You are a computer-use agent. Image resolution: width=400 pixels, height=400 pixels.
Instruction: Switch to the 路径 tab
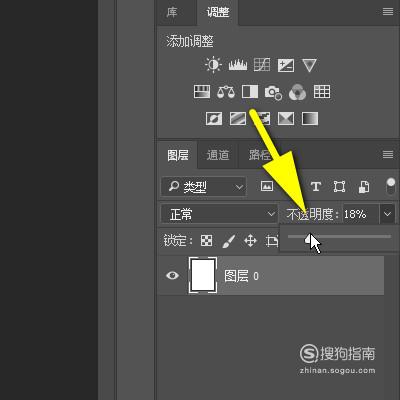(259, 155)
